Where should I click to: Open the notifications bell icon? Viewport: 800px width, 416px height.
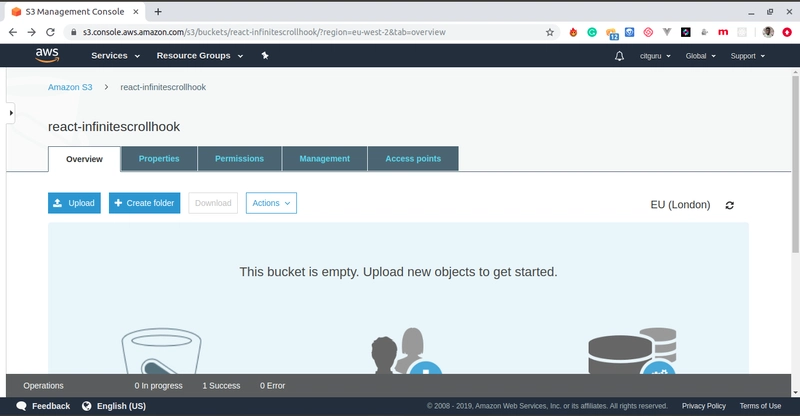619,56
